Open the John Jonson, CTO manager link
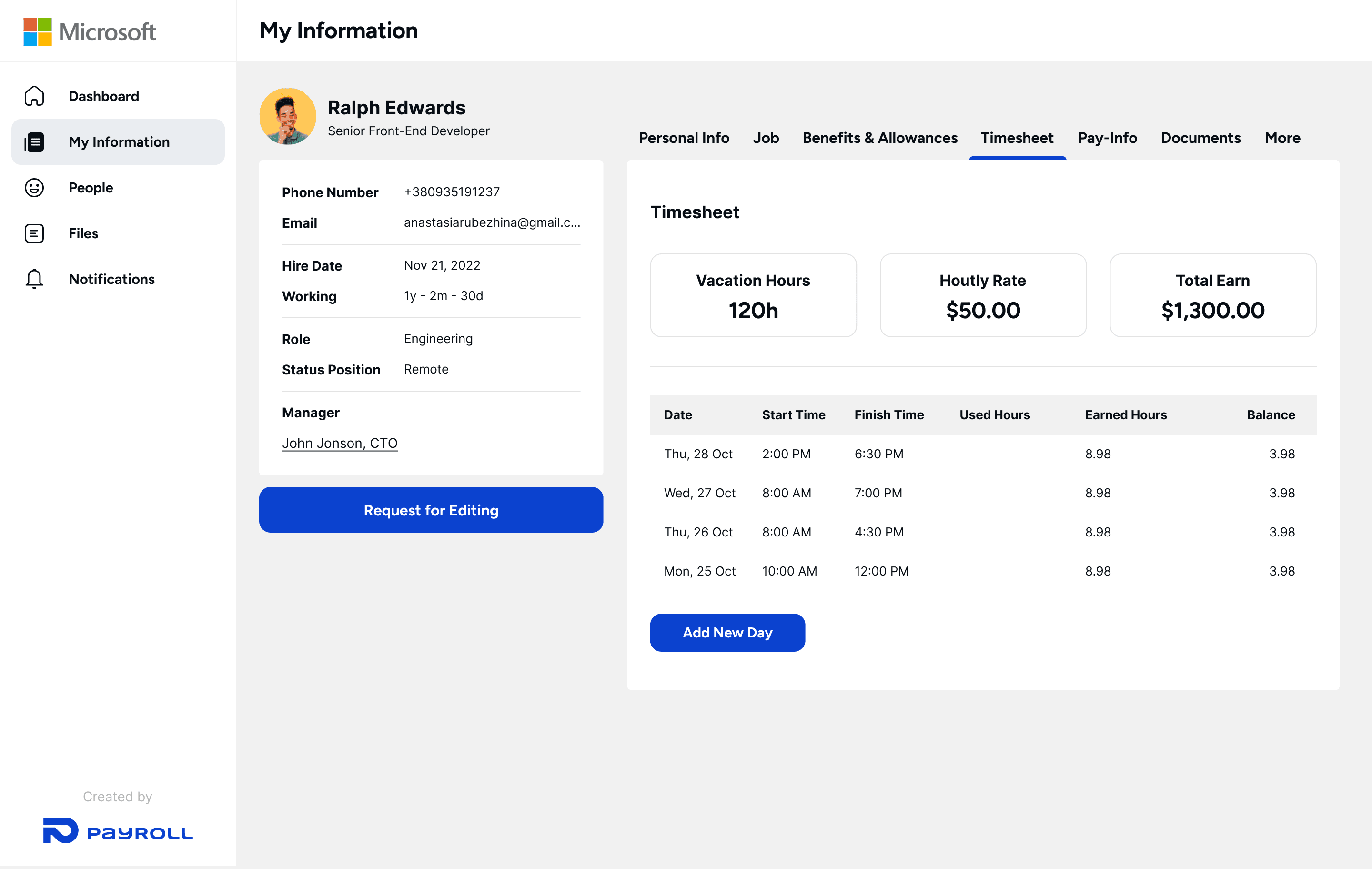 340,443
